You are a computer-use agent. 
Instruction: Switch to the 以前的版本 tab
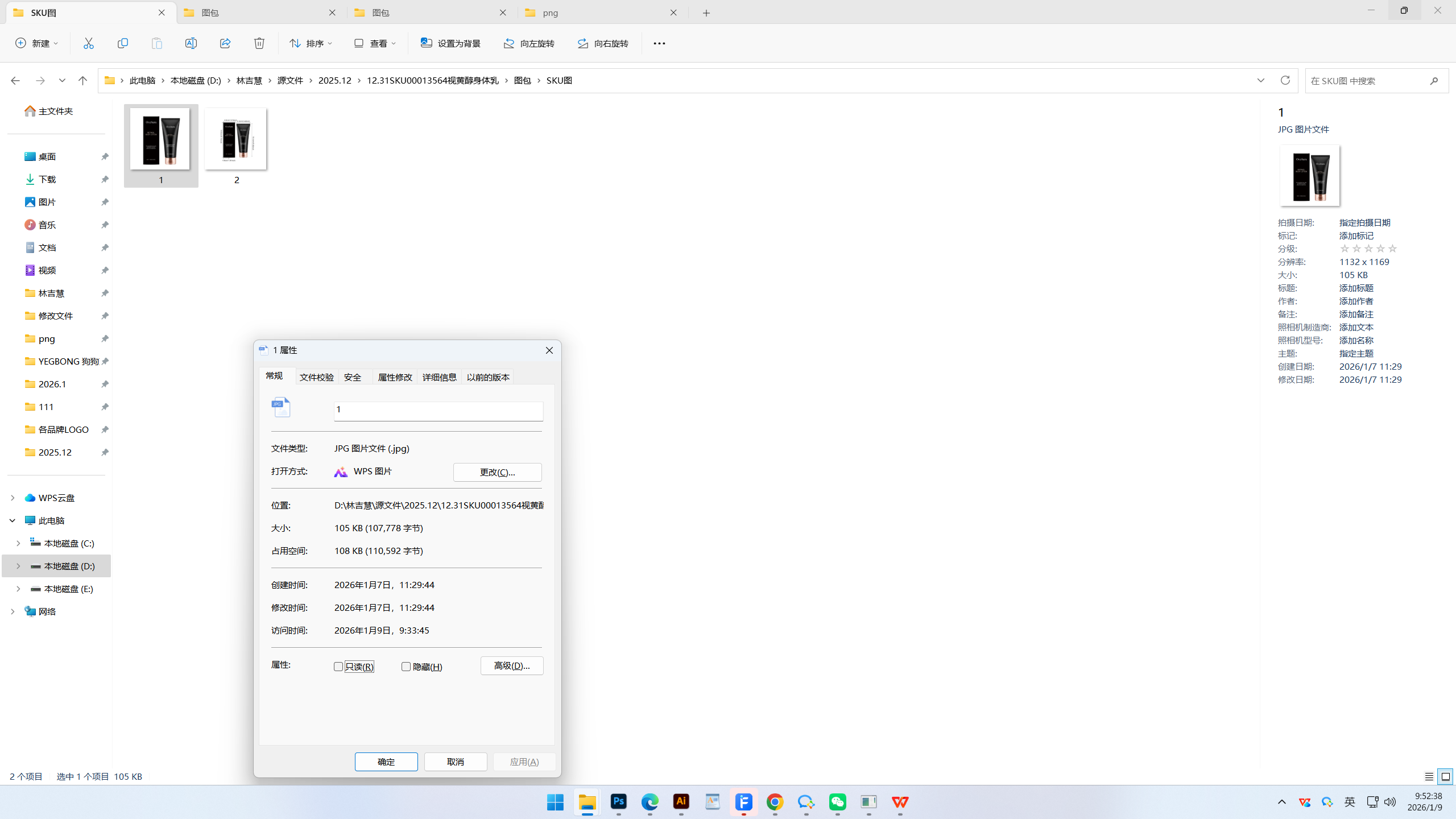[x=488, y=377]
